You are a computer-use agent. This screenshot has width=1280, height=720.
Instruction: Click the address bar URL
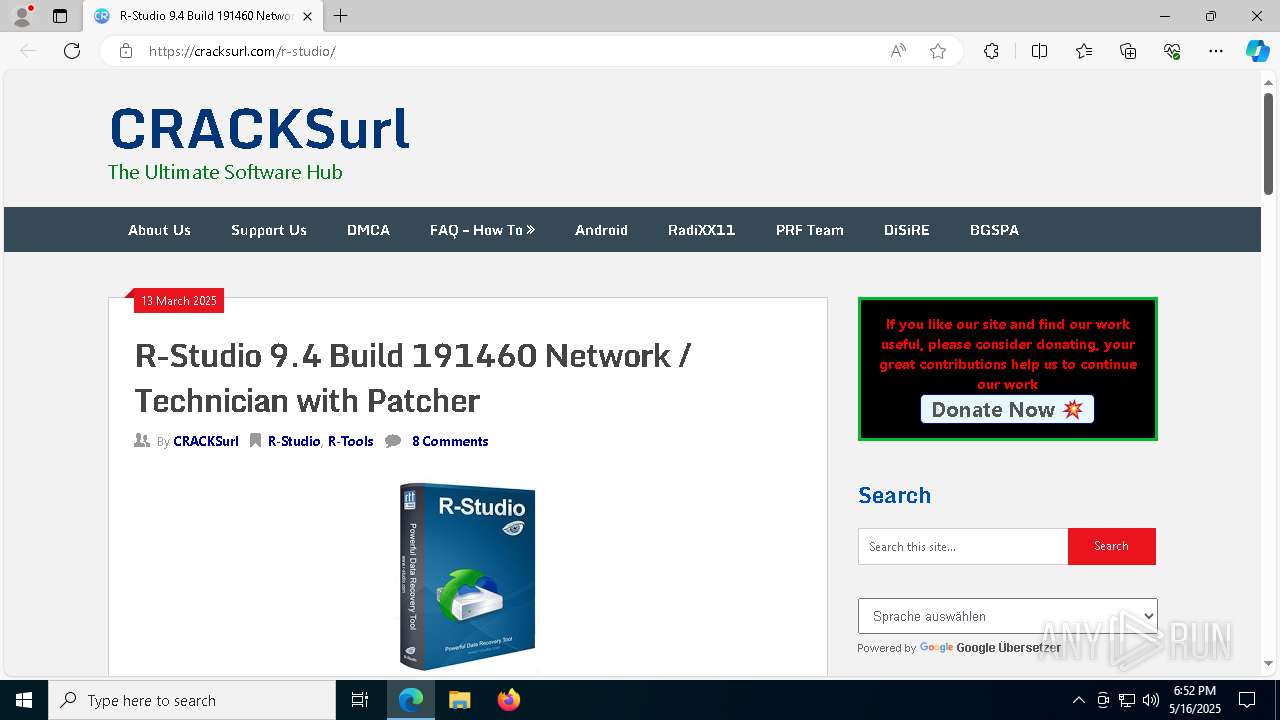pyautogui.click(x=242, y=51)
